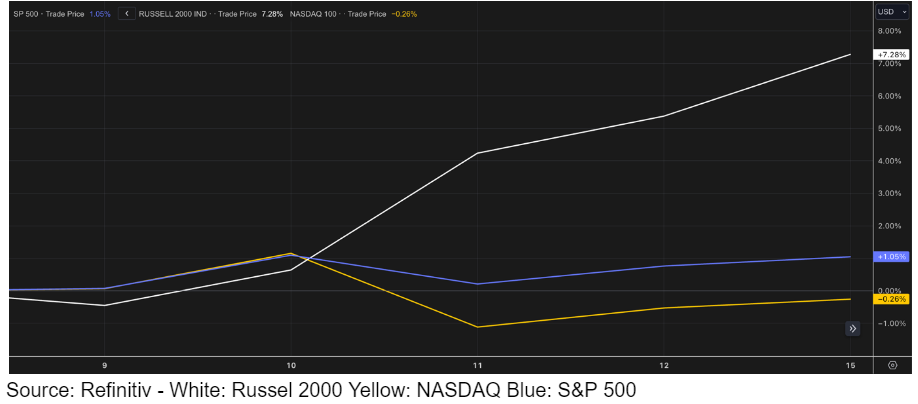This screenshot has width=918, height=404.
Task: Click the yellow -0.26% NASDAQ value
Action: (x=405, y=14)
